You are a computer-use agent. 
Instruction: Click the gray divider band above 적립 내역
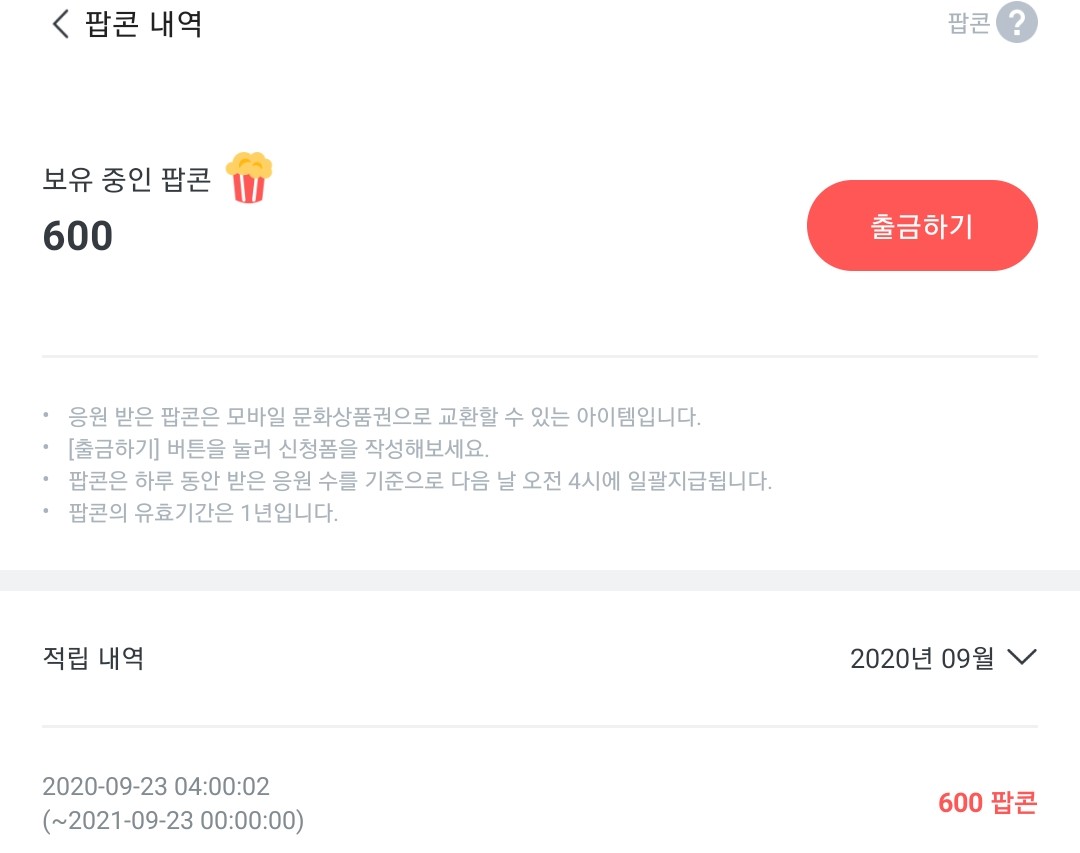(x=540, y=580)
